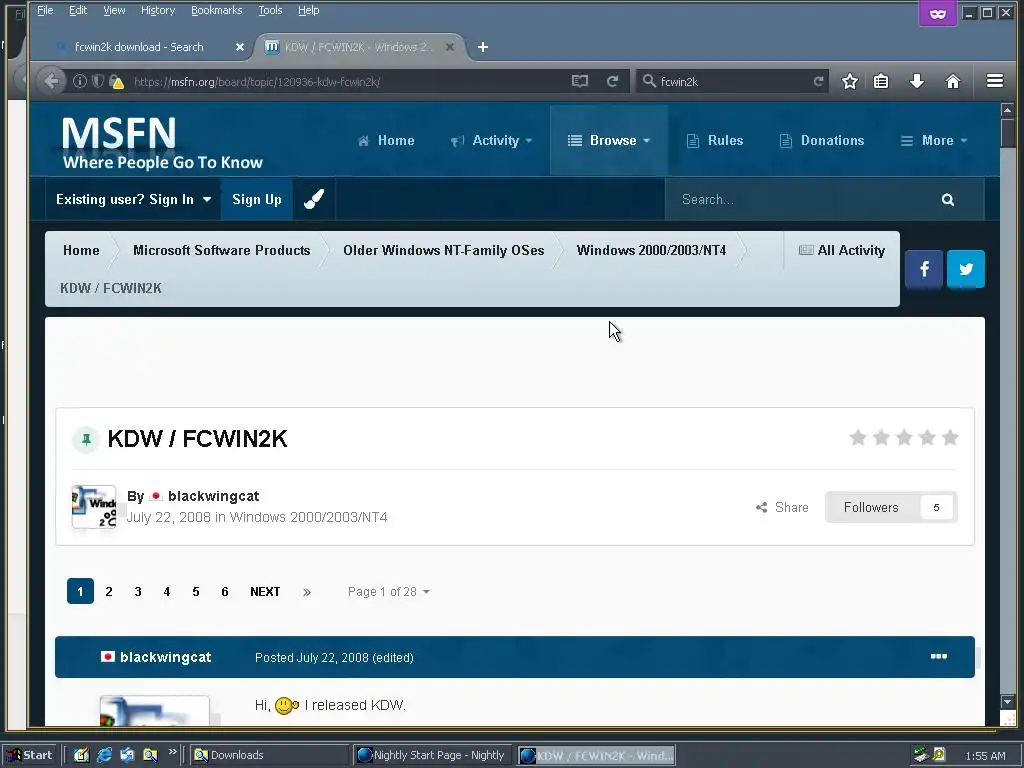View insecure connection warning triangle
The image size is (1024, 768).
pos(118,82)
